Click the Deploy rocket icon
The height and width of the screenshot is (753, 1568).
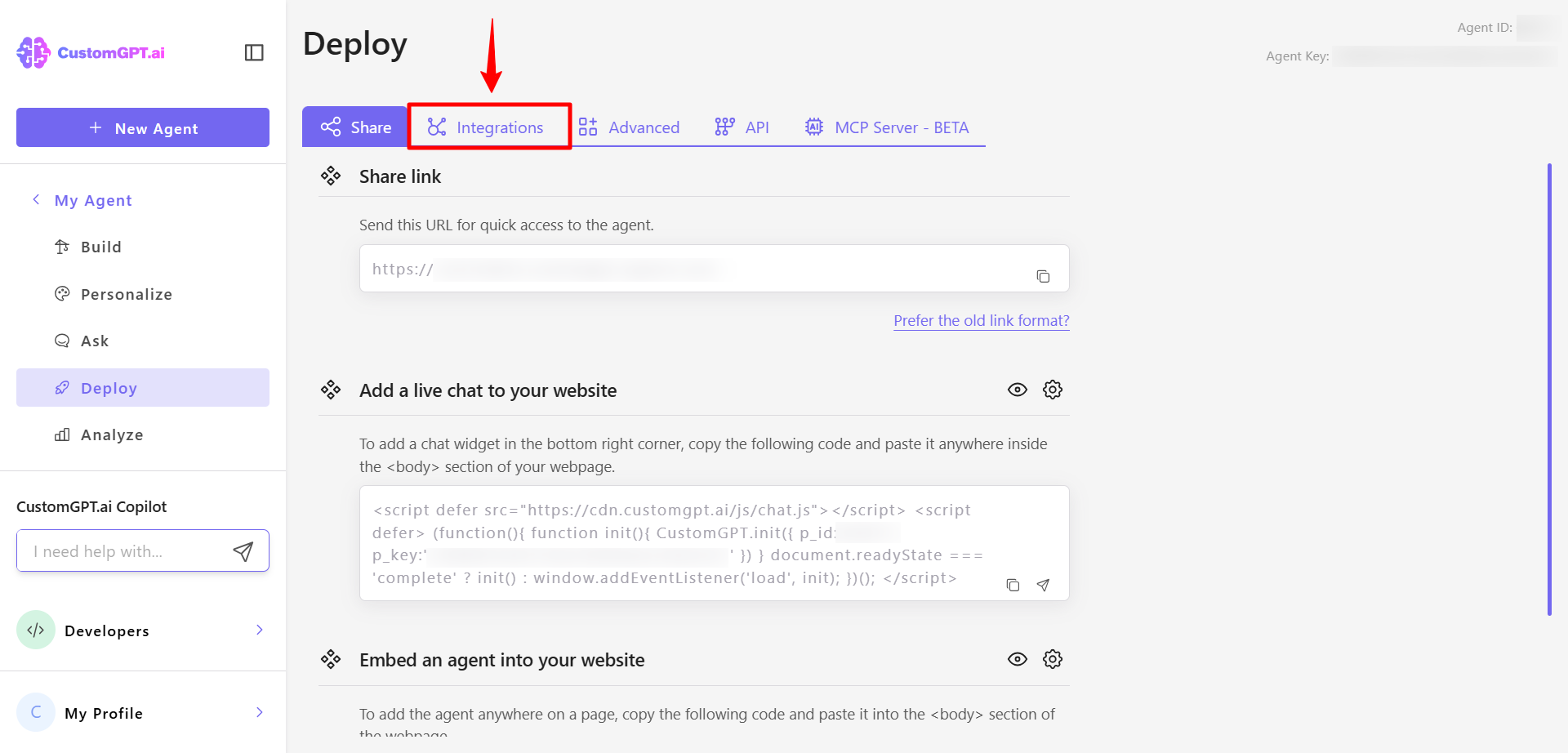tap(62, 388)
